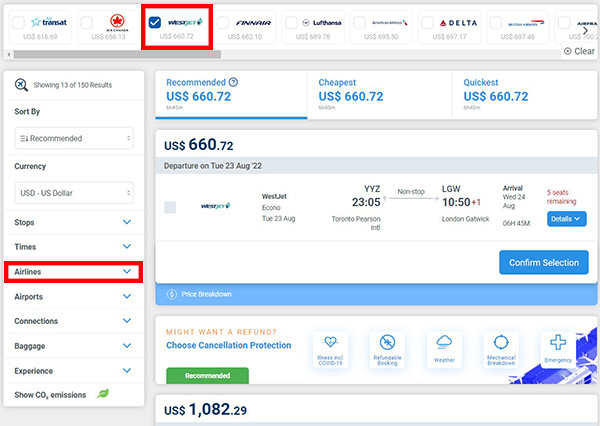Viewport: 600px width, 426px height.
Task: Click '5 seats remaining' text
Action: click(561, 197)
